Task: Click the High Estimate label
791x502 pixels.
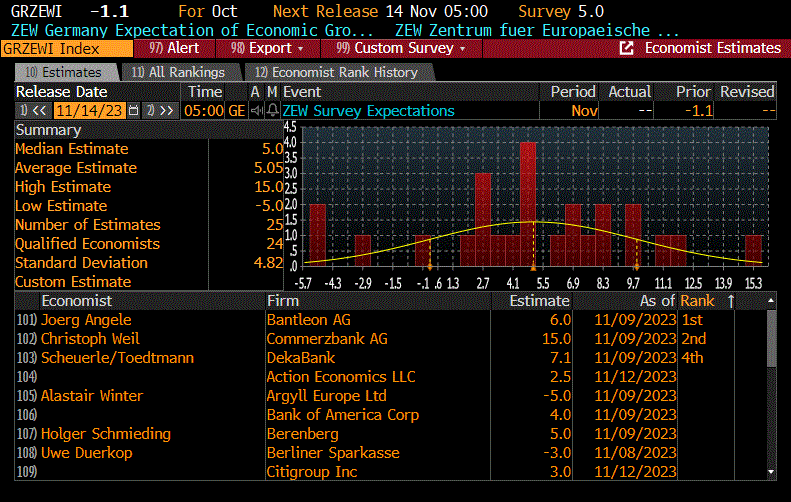Action: point(63,187)
